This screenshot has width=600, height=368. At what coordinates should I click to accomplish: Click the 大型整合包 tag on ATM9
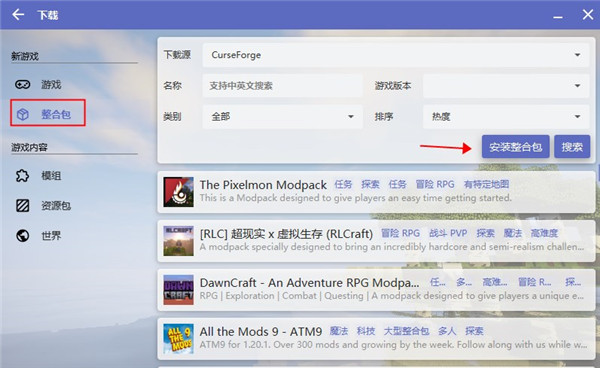(406, 331)
